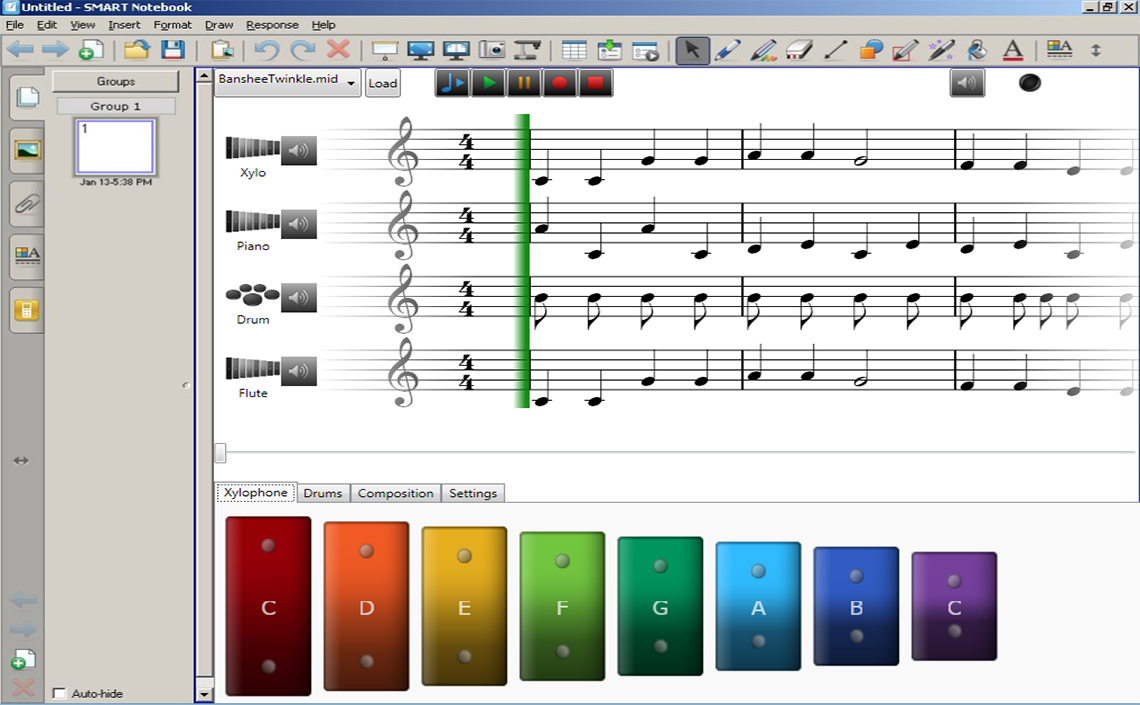
Task: Open Add-ons sidebar tab
Action: [28, 310]
